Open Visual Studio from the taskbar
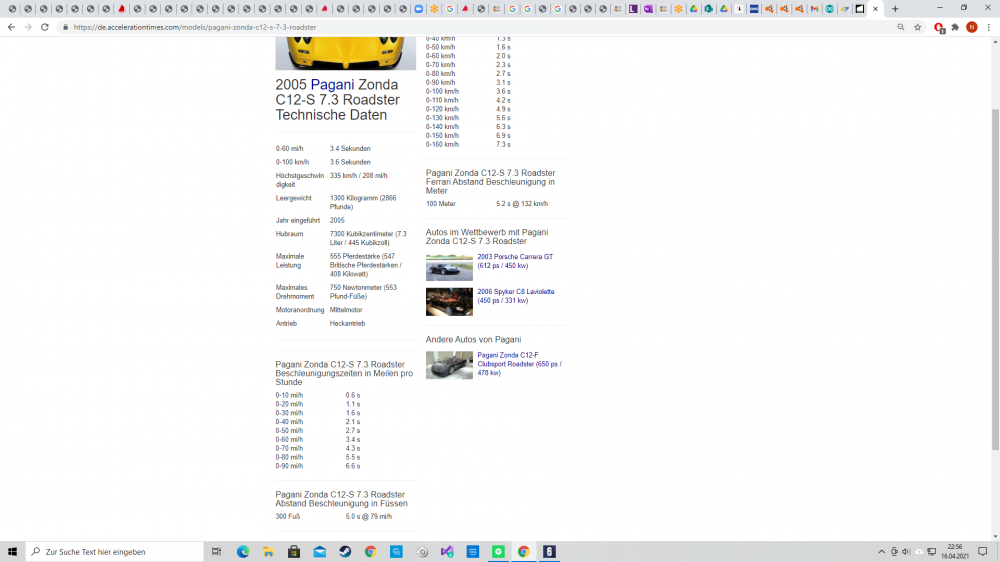The height and width of the screenshot is (562, 1000). point(447,552)
